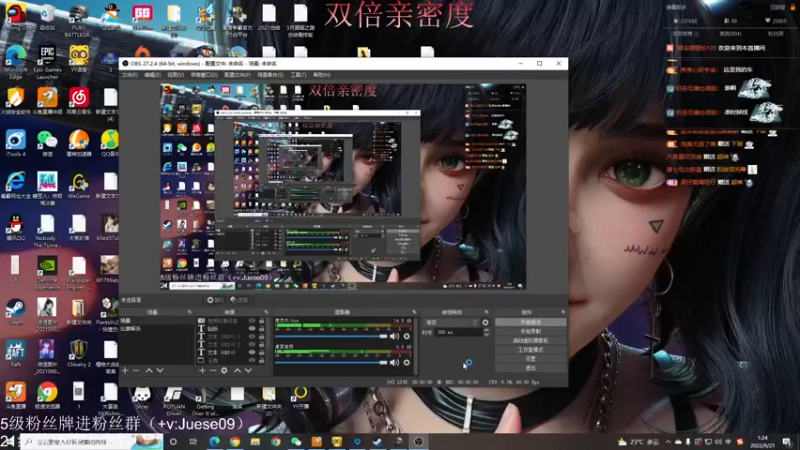
Task: Open GeForce Experience desktop icon
Action: pyautogui.click(x=47, y=273)
